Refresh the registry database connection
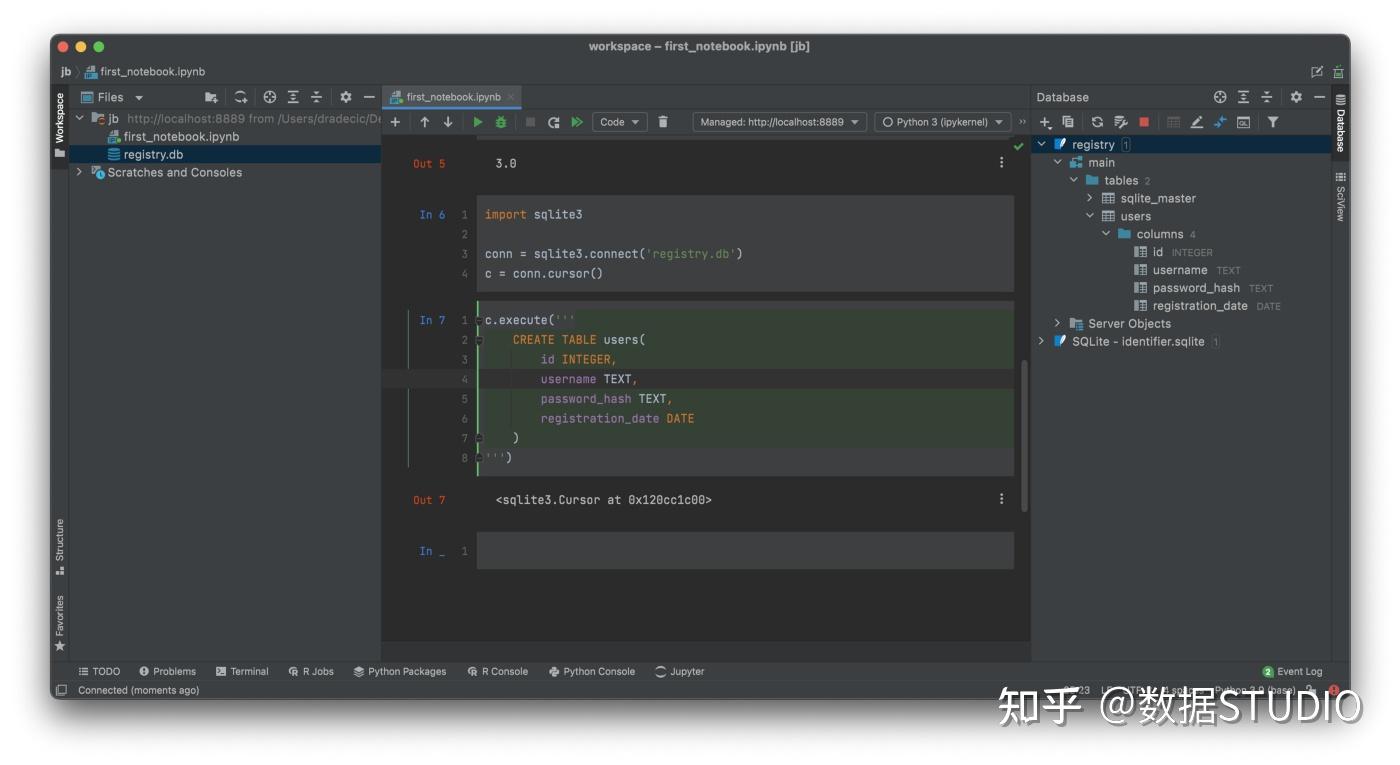1400x765 pixels. coord(1097,121)
